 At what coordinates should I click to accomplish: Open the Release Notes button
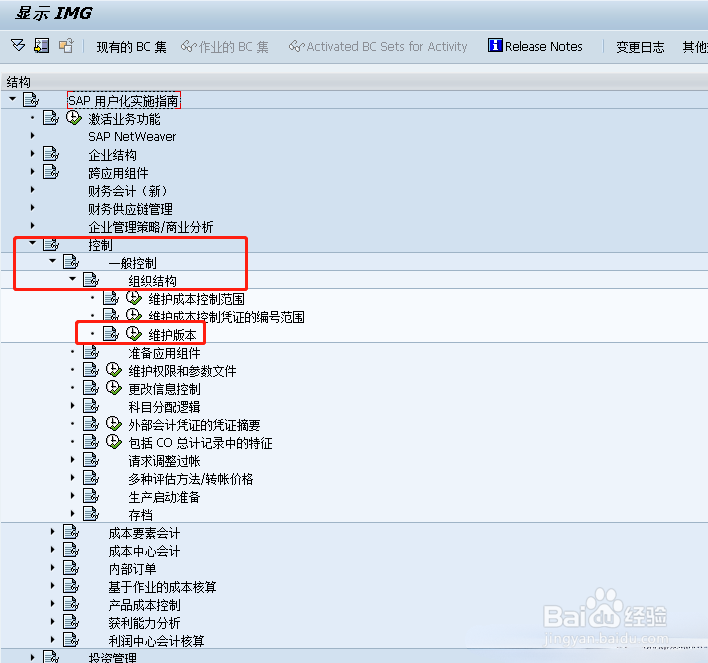pos(536,46)
